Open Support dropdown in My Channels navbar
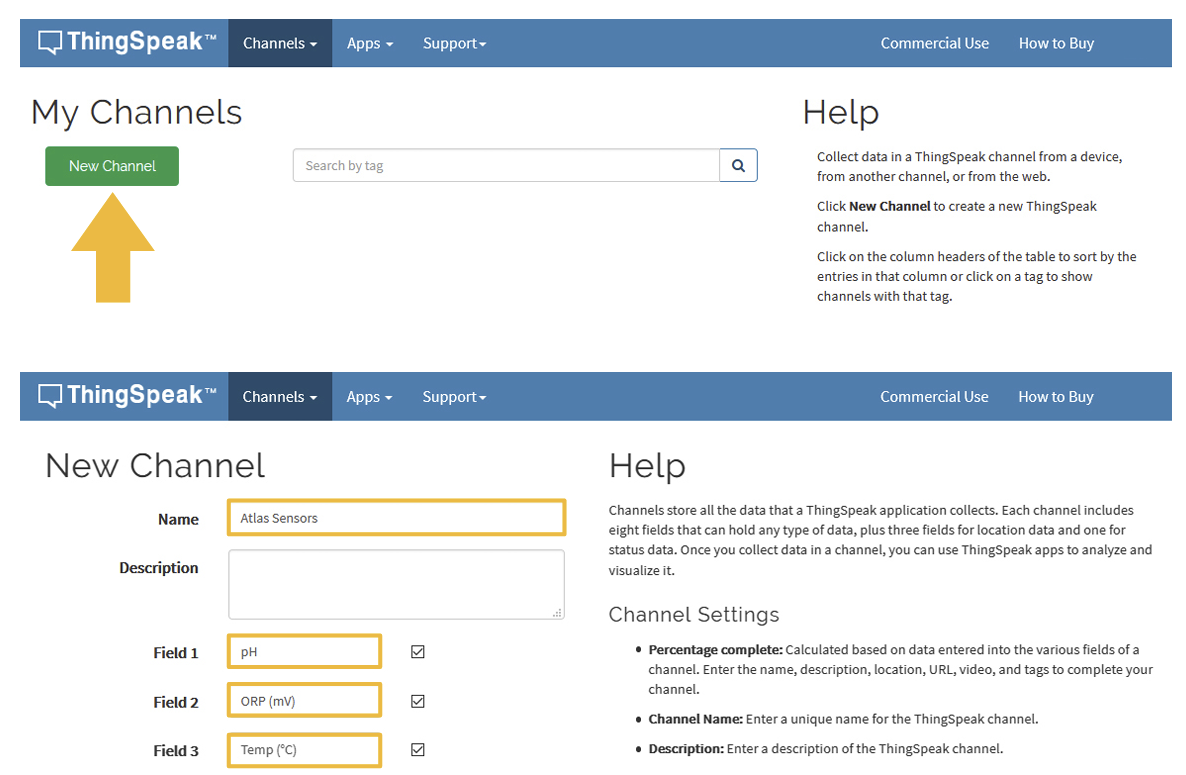The width and height of the screenshot is (1186, 775). coord(454,43)
